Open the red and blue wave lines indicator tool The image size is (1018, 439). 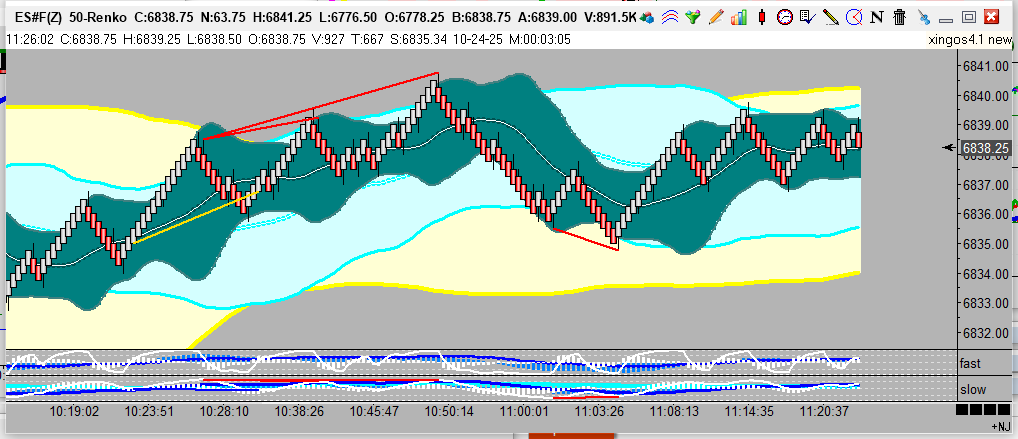(x=669, y=17)
